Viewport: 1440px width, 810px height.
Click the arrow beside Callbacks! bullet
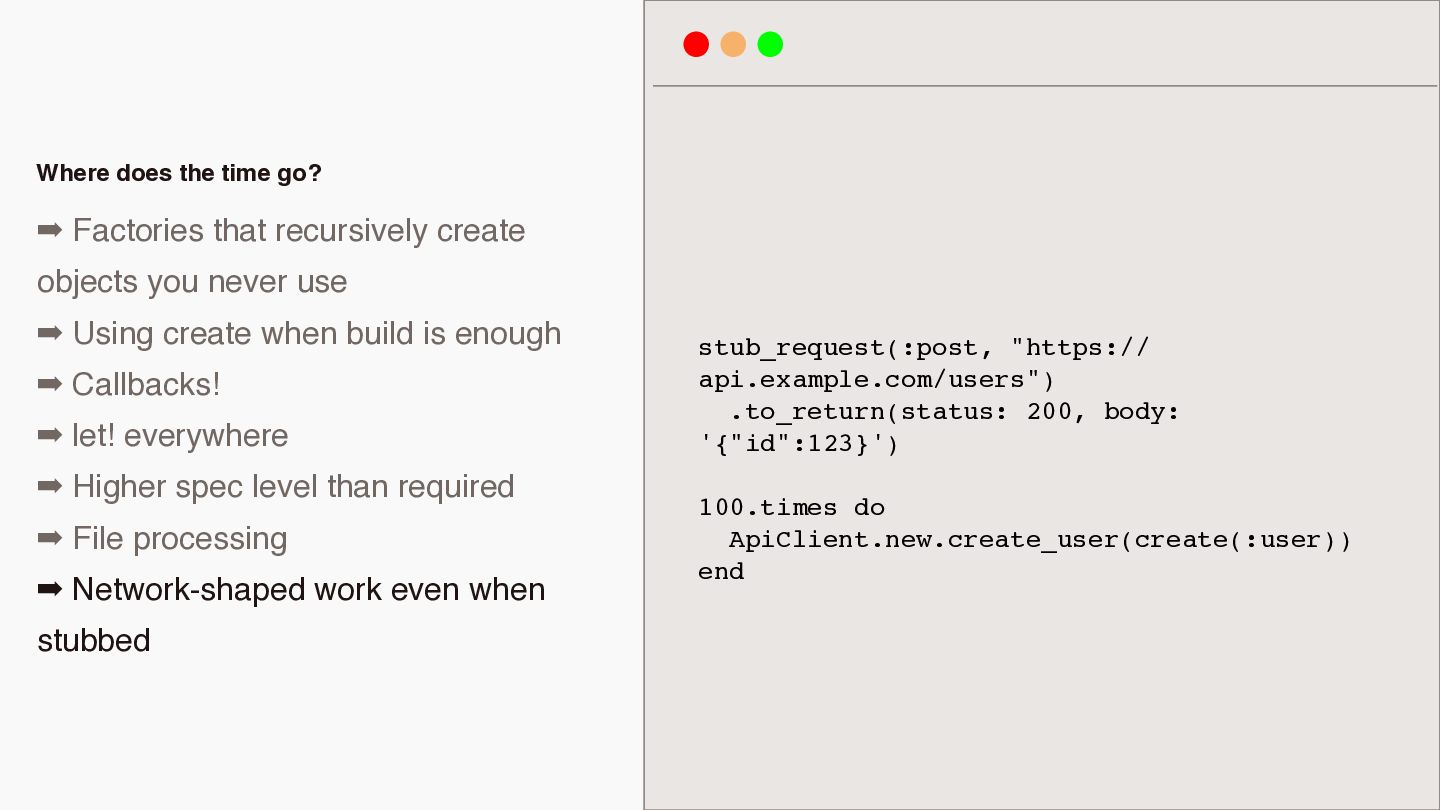[x=49, y=385]
